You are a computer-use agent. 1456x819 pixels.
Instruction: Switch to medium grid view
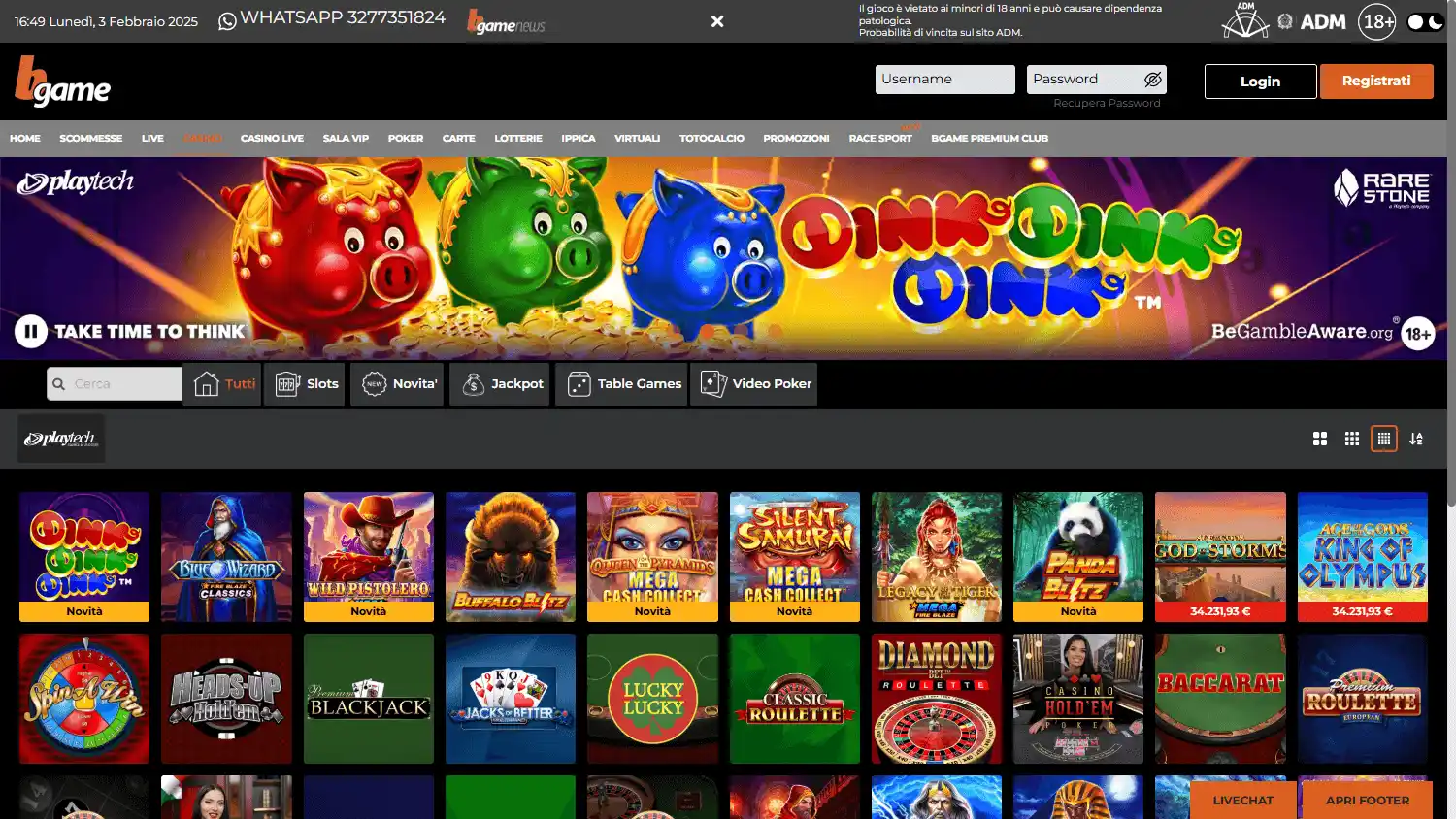click(x=1352, y=439)
